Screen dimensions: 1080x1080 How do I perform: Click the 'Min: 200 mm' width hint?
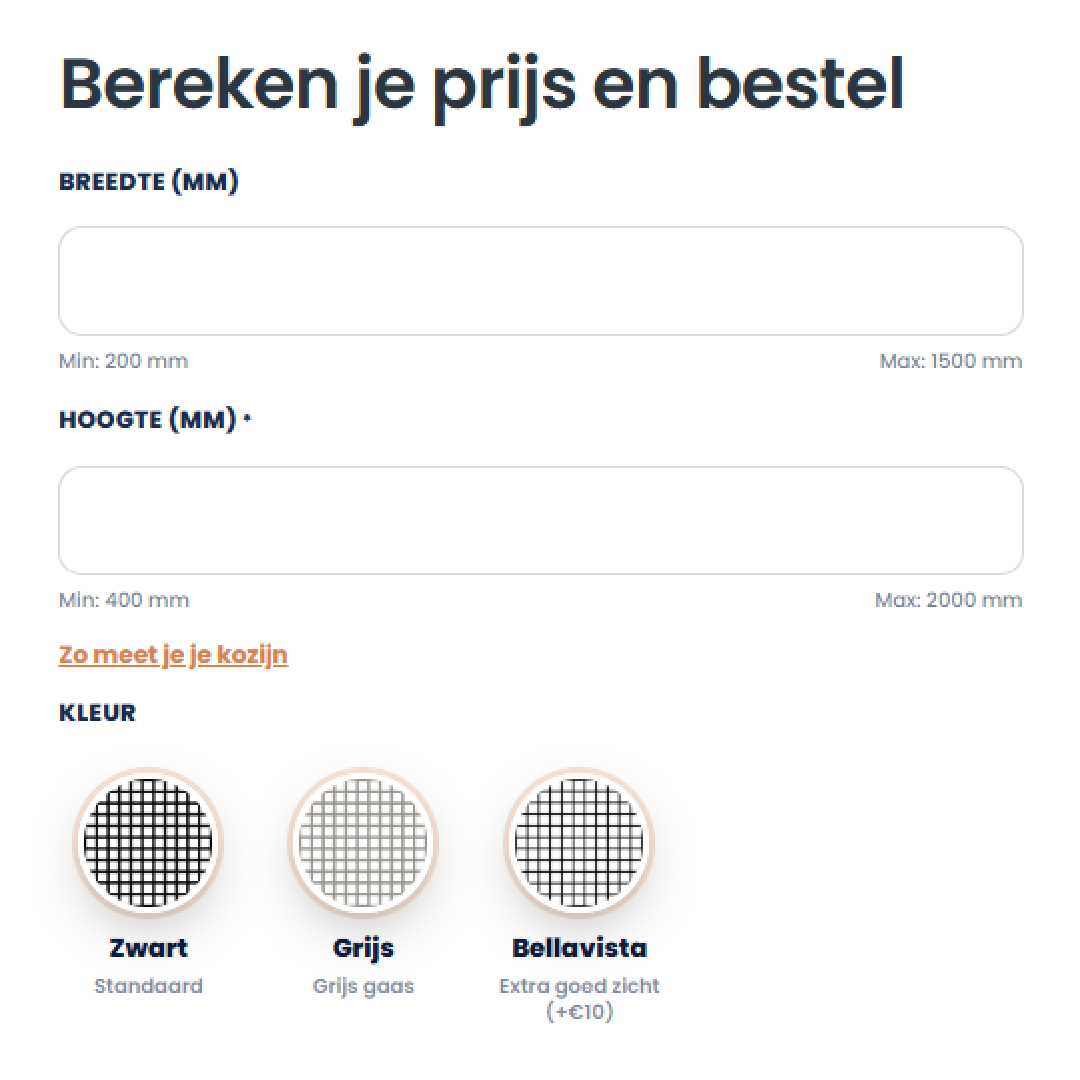tap(123, 361)
